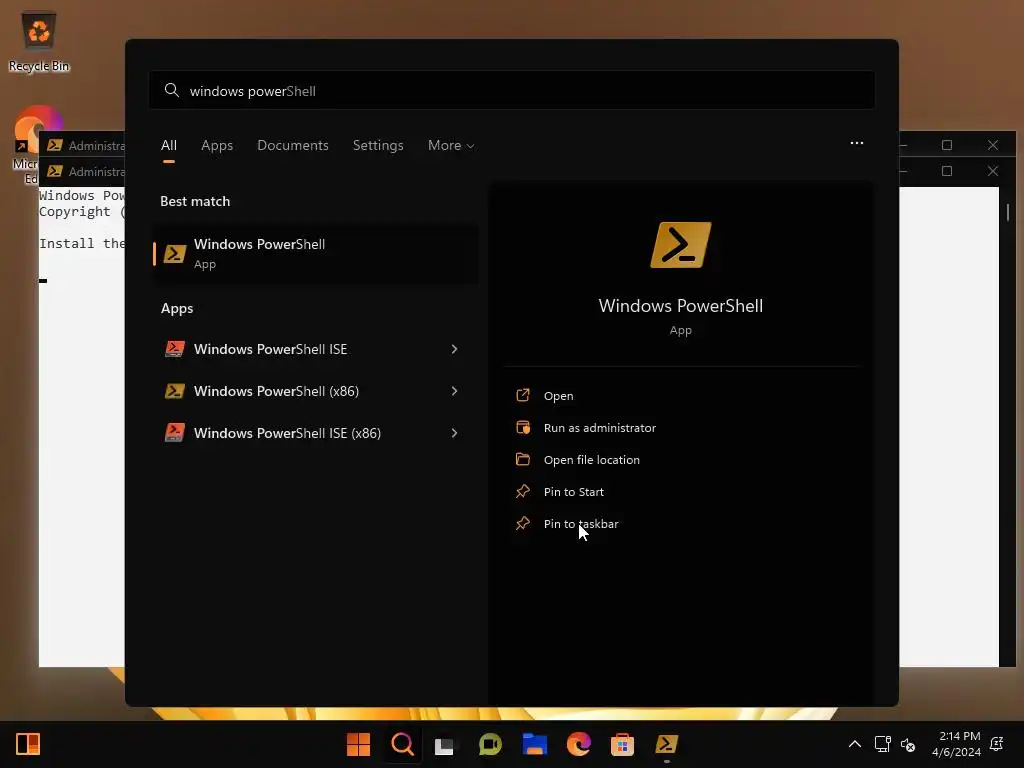Close the back Administrator PowerShell window

993,144
